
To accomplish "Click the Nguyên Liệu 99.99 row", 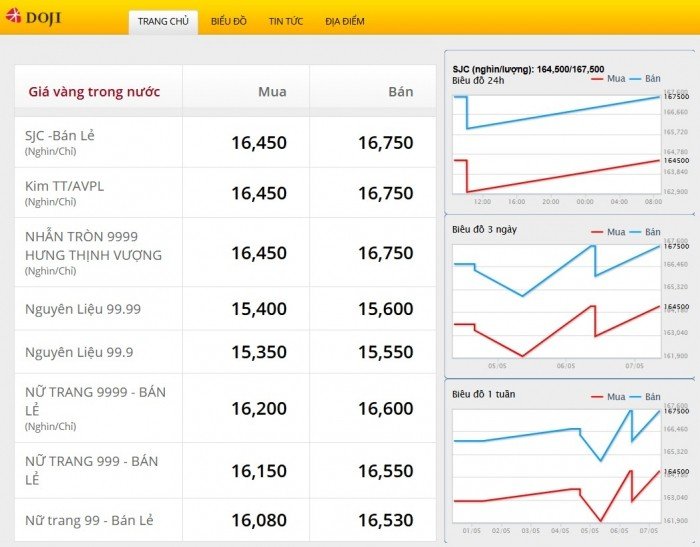I will coord(225,309).
